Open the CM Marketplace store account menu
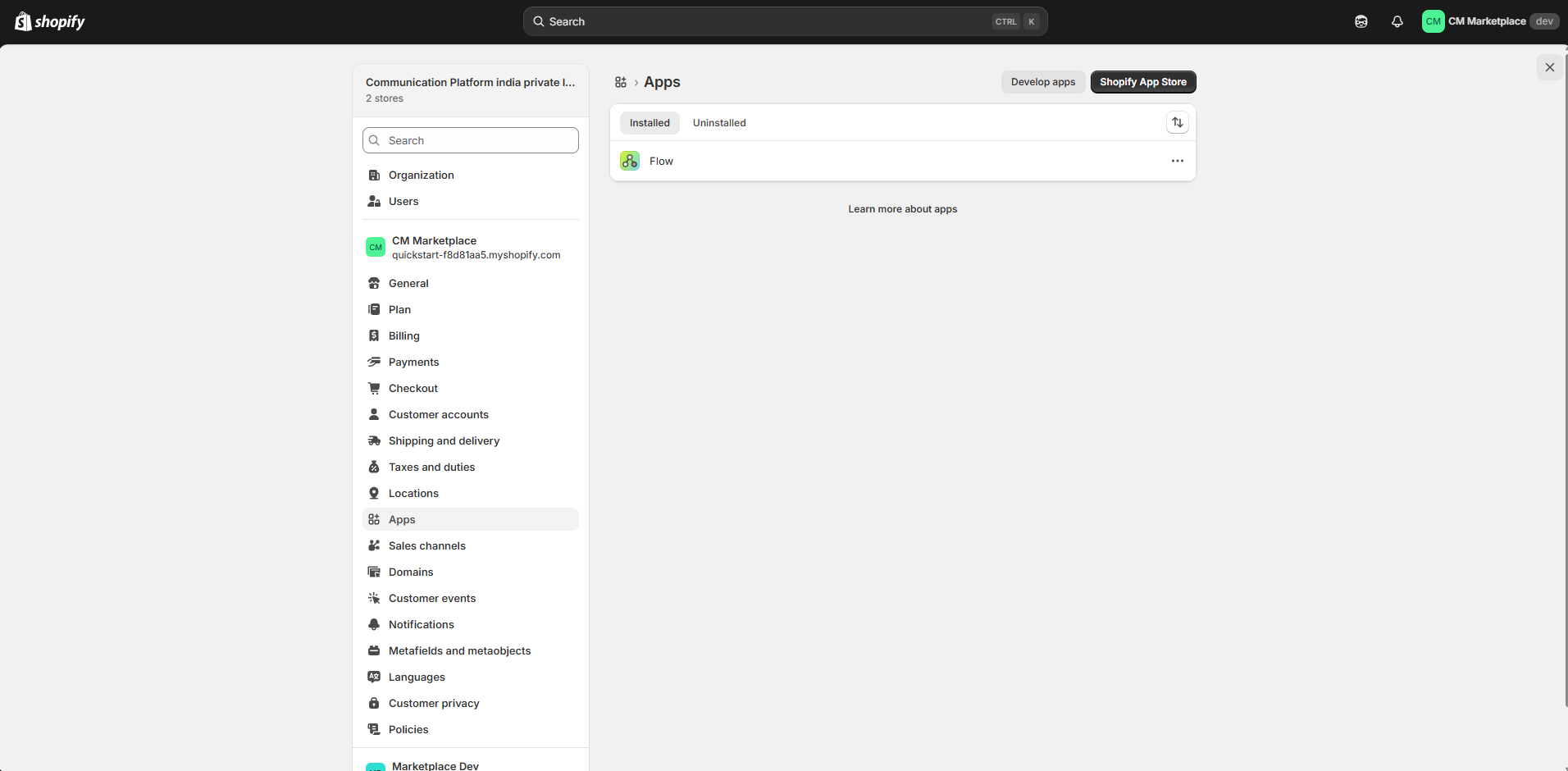This screenshot has height=771, width=1568. [x=1490, y=21]
